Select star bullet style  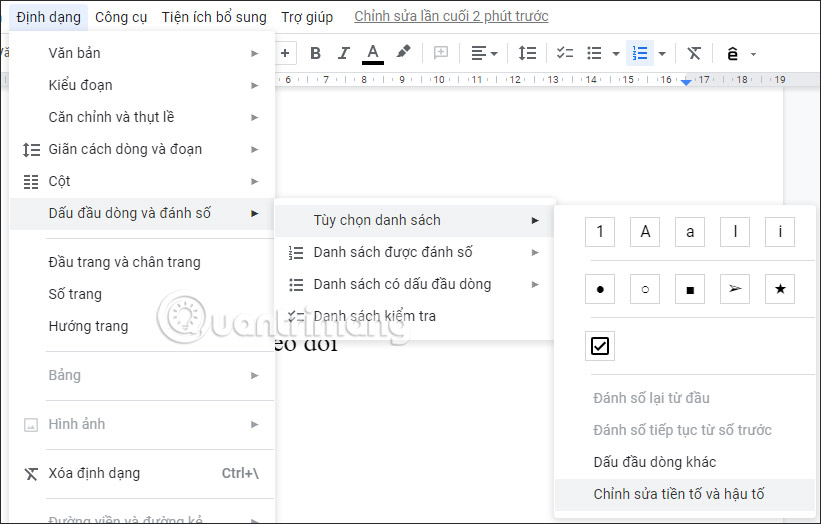[780, 289]
